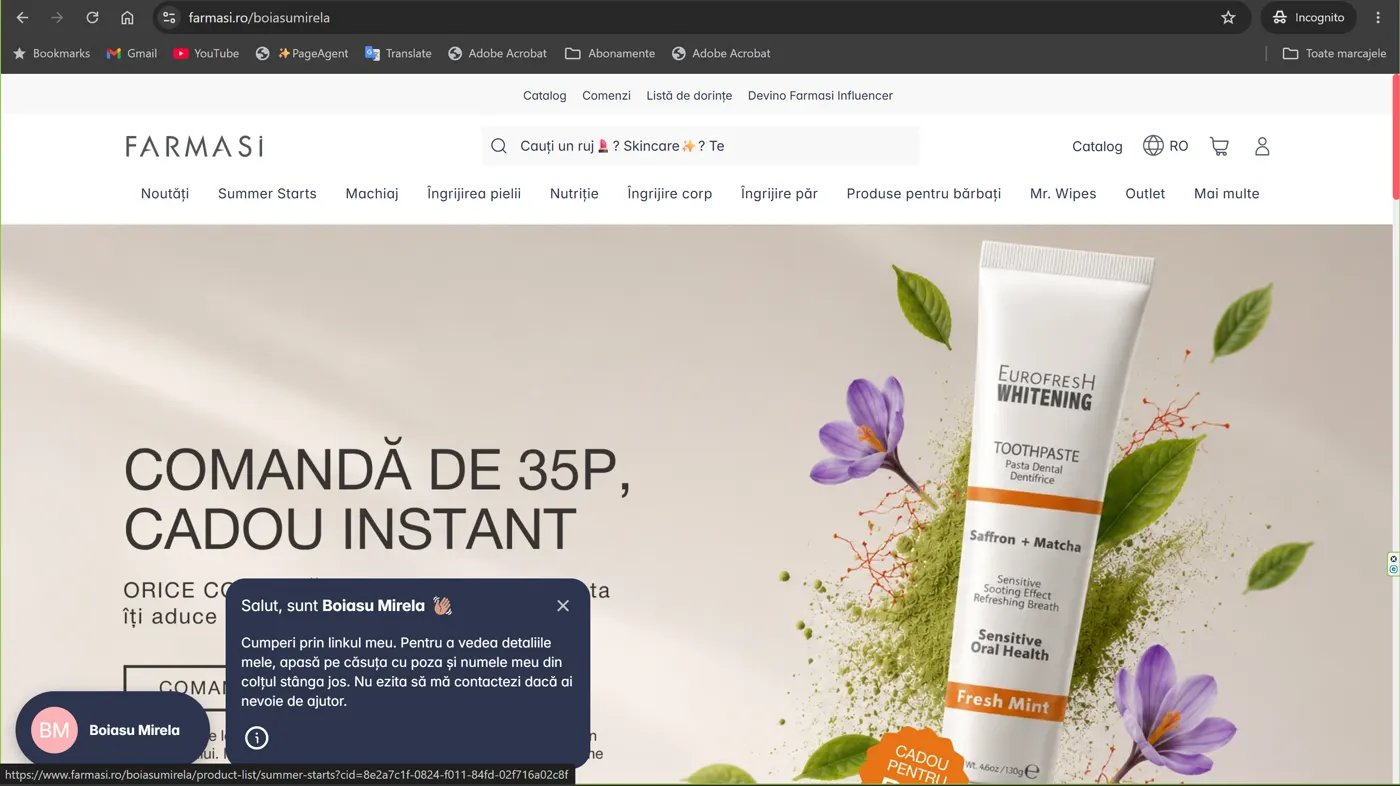Open the Bookmarks shortcut in bookmarks bar
1400x786 pixels.
click(51, 53)
